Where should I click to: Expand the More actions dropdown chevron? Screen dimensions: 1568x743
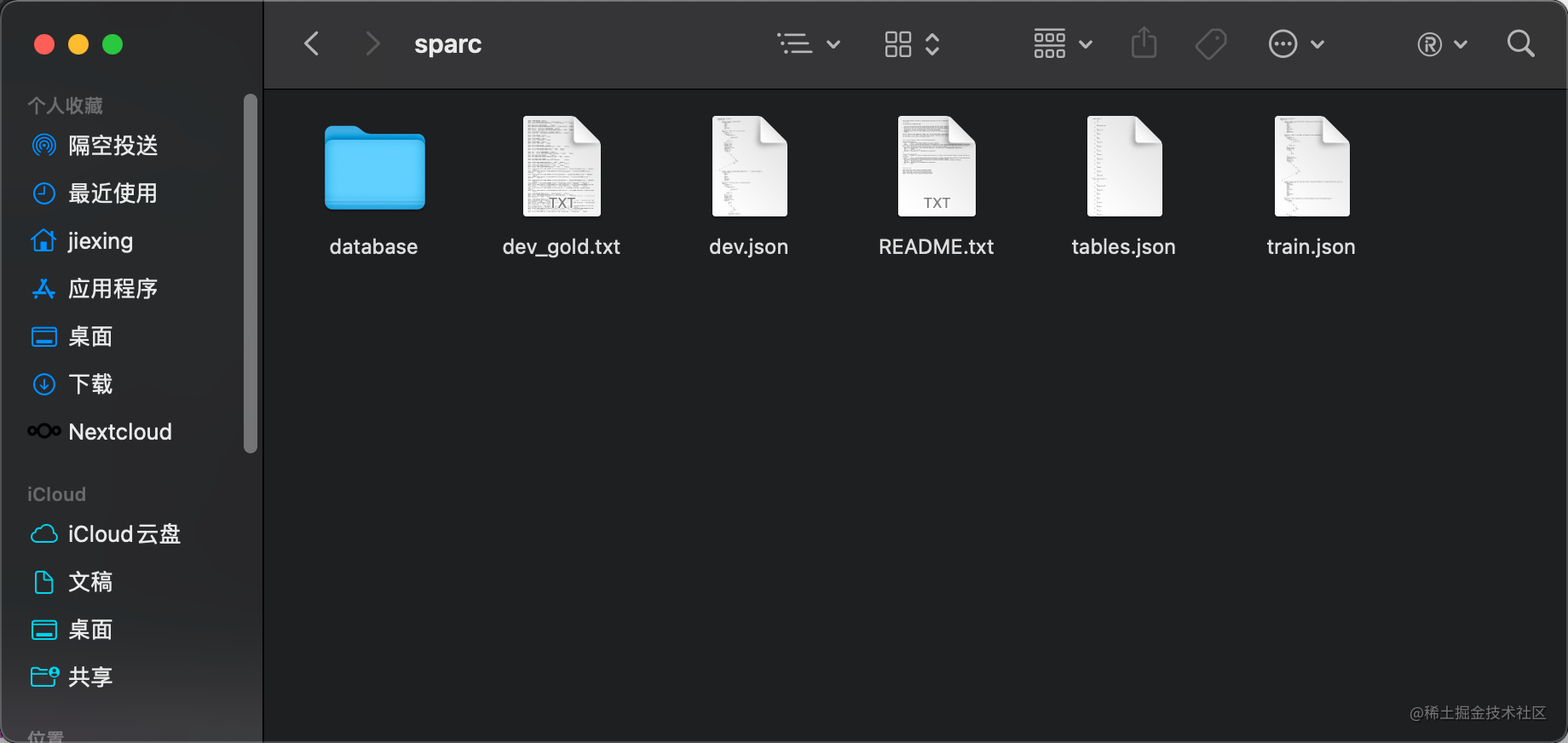tap(1317, 44)
